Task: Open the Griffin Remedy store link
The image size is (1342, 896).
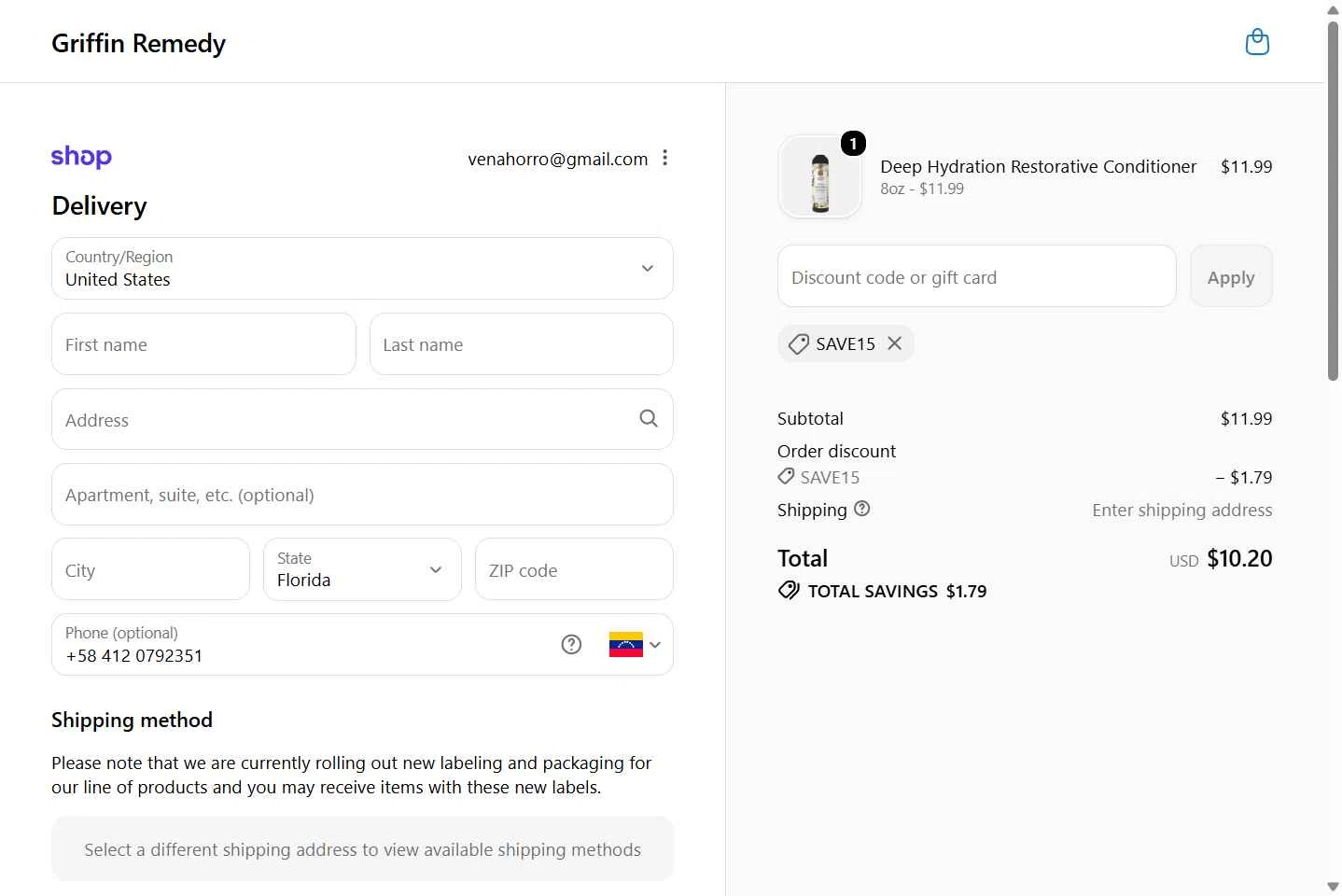Action: pos(138,43)
